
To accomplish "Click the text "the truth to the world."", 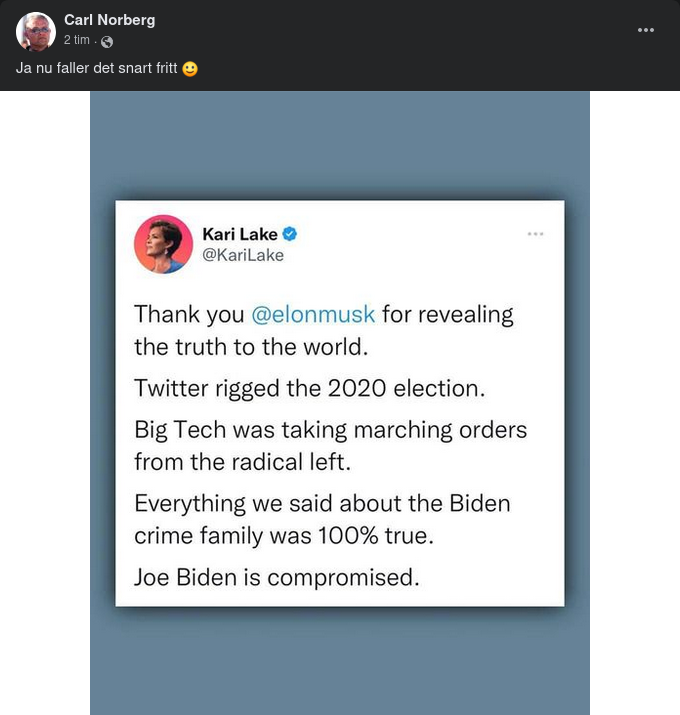I will point(252,347).
